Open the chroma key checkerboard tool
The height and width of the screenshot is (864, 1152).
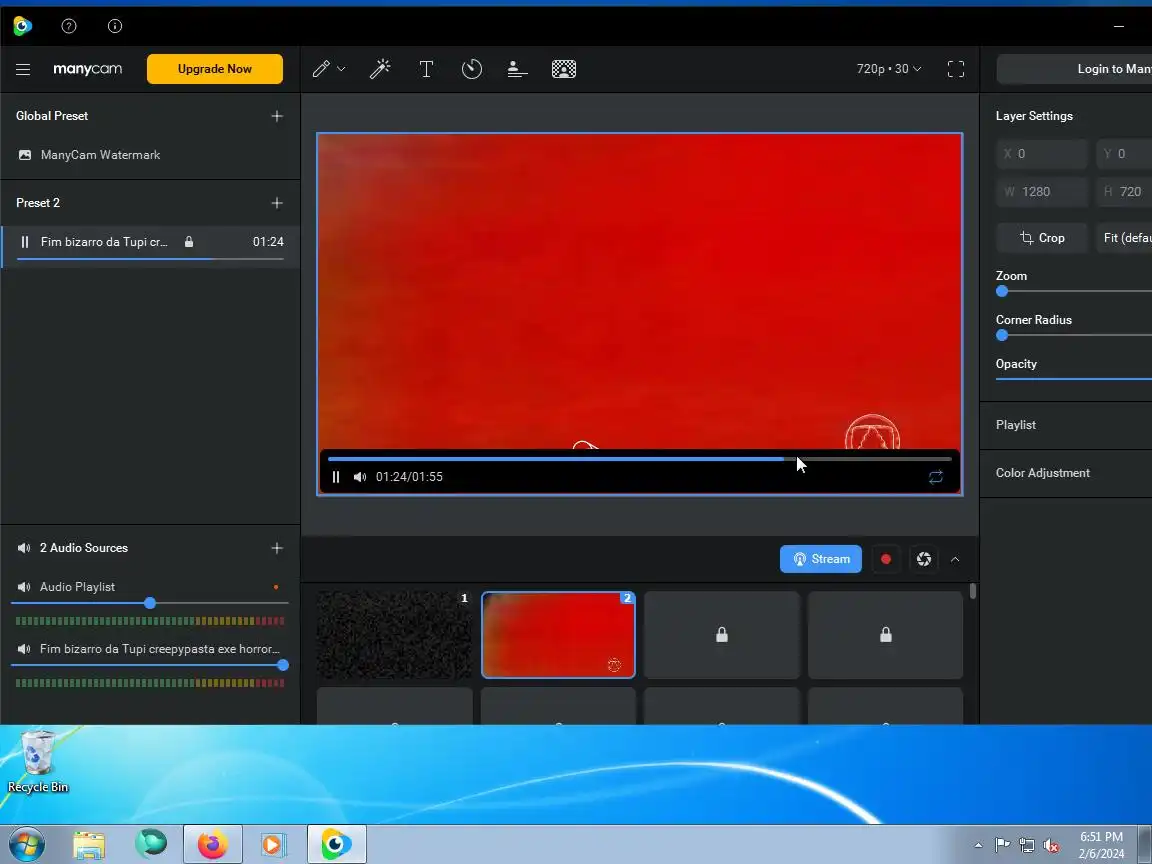pos(564,69)
